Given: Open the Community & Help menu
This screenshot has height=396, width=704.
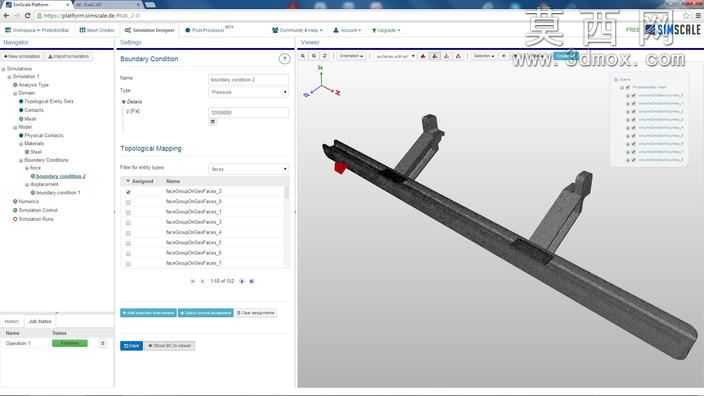Looking at the screenshot, I should [x=297, y=30].
